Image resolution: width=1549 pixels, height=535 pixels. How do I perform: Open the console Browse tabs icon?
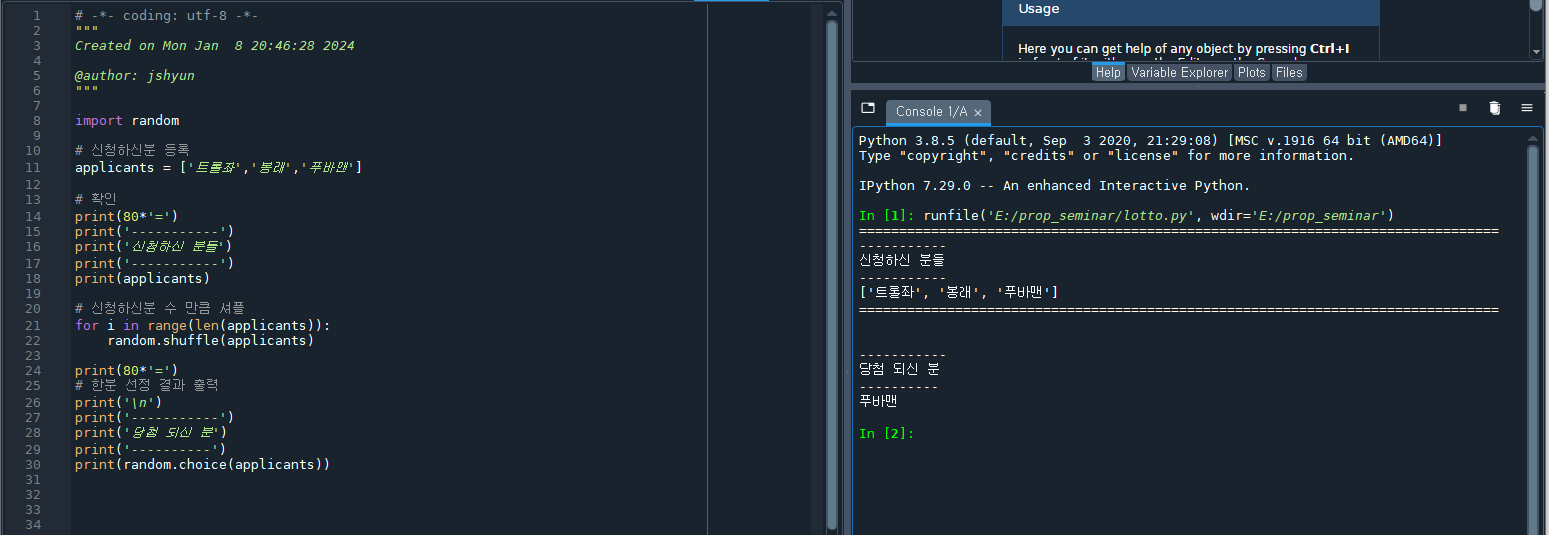tap(868, 108)
